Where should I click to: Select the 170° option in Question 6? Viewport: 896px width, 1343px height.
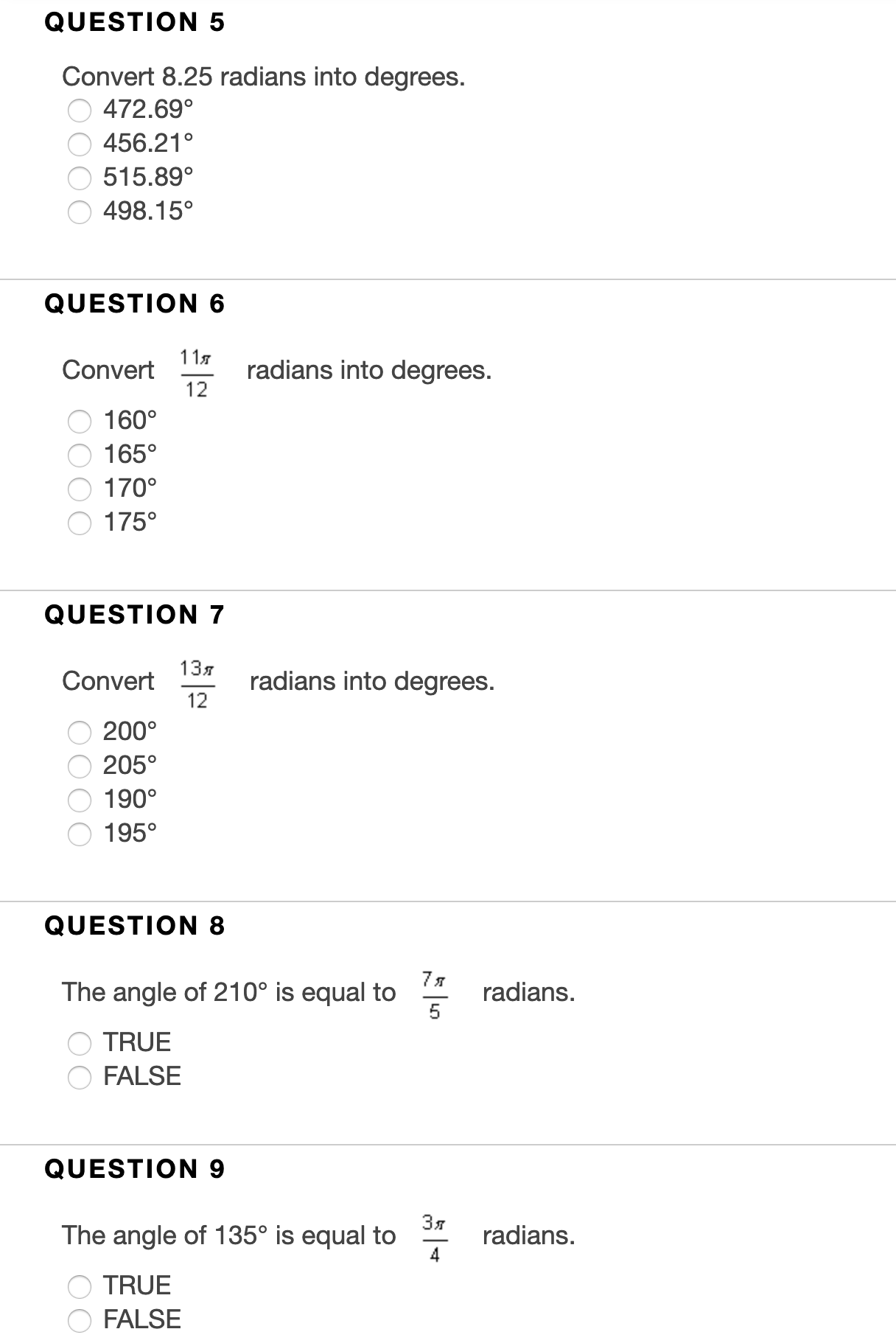click(80, 489)
